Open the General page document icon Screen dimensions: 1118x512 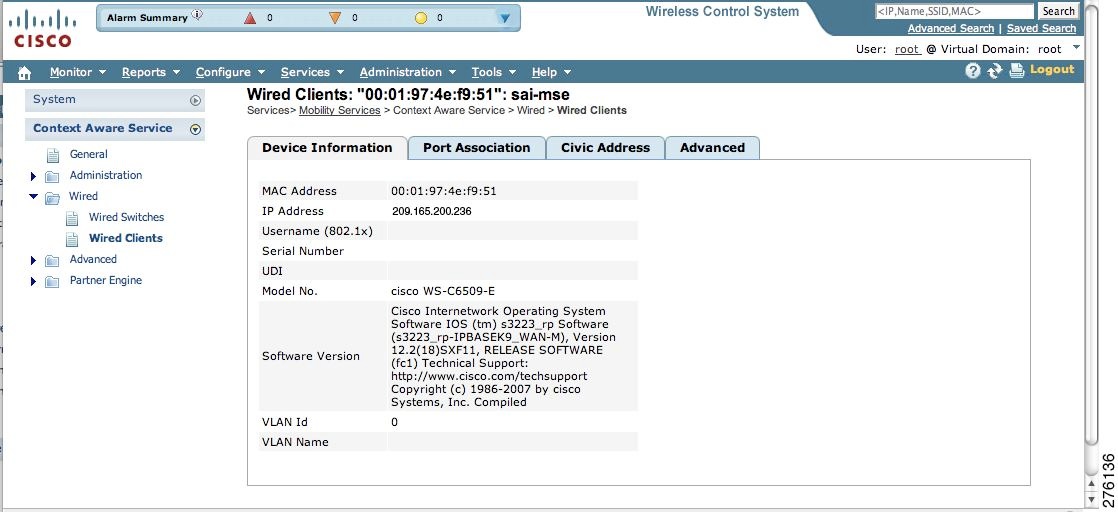point(53,155)
